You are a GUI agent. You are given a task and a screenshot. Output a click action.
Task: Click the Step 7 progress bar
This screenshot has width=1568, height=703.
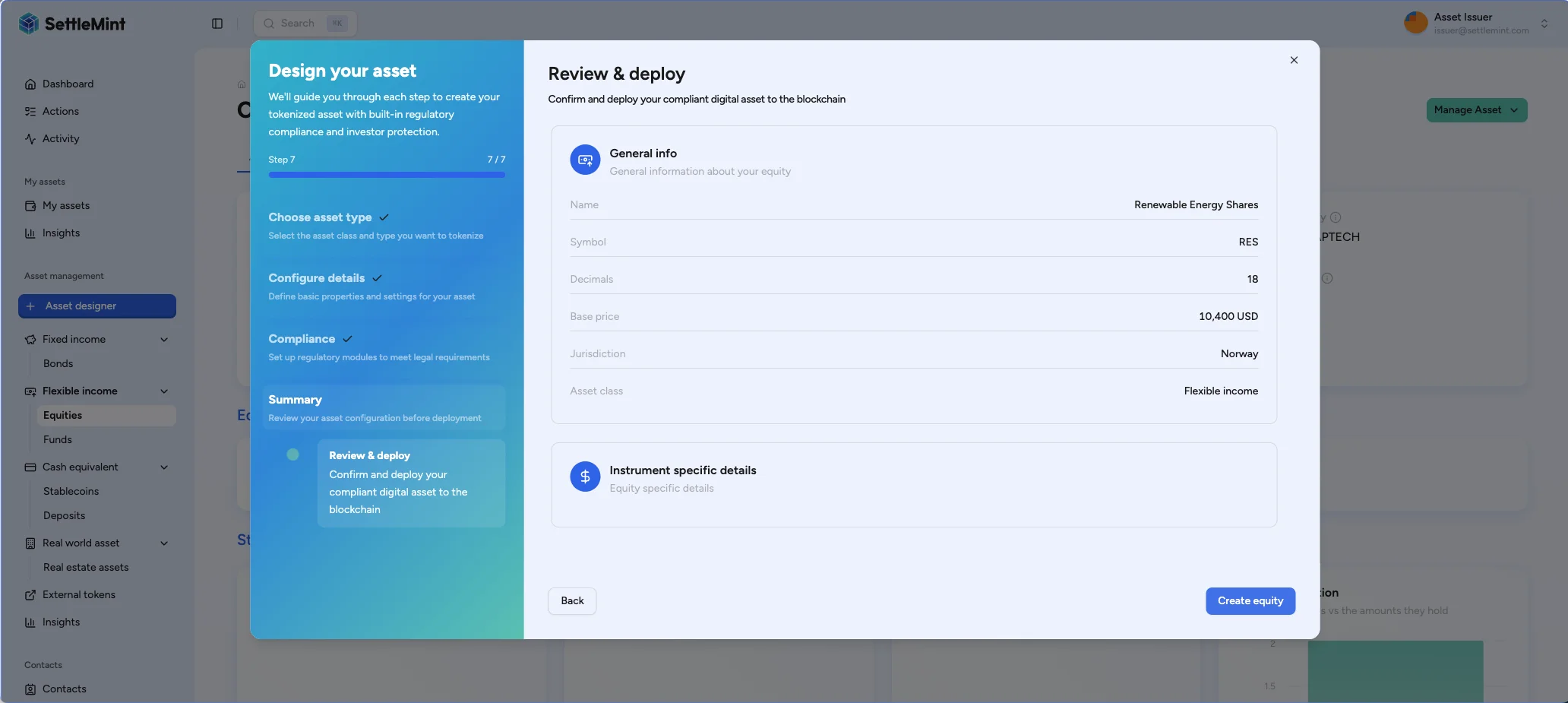387,175
